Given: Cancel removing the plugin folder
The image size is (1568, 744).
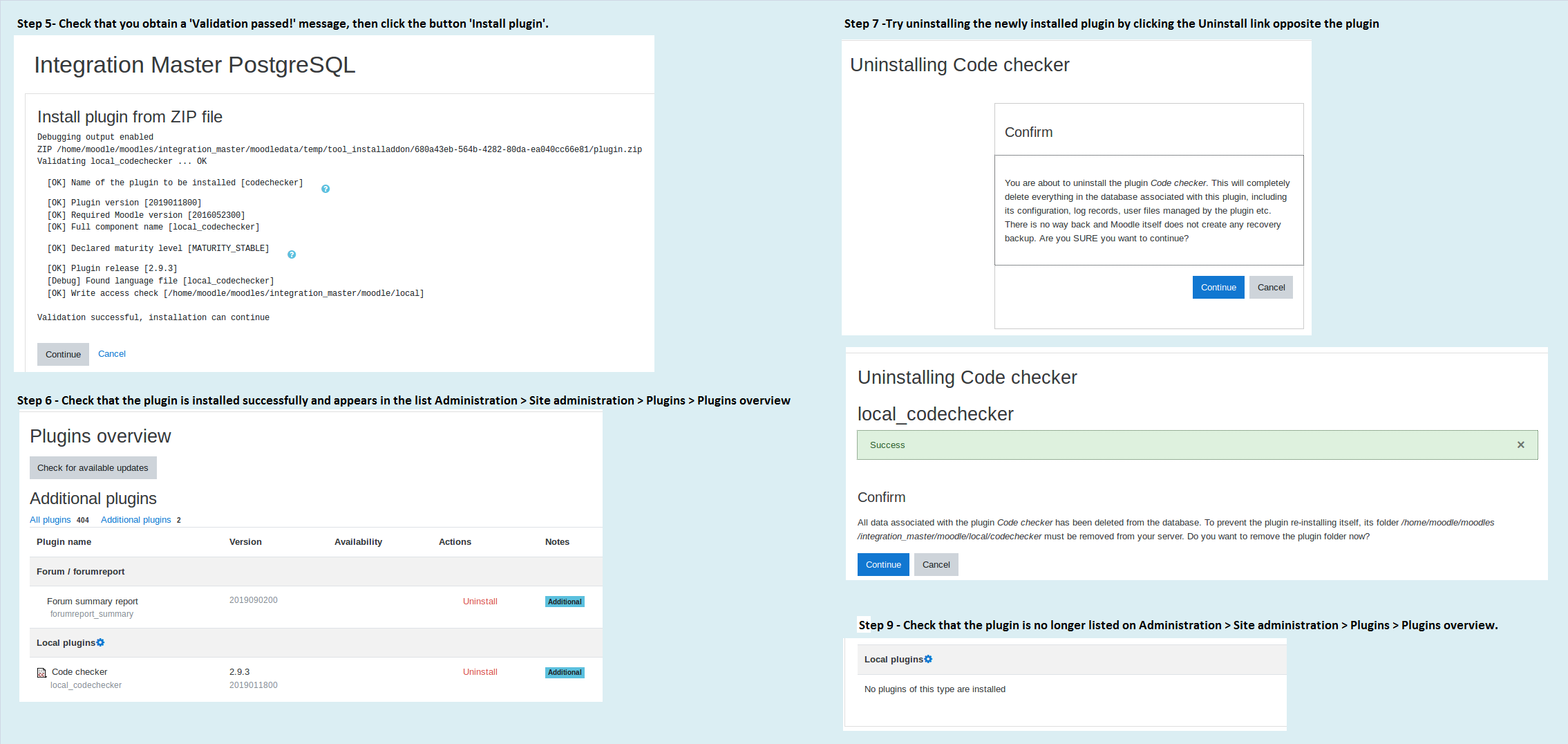Looking at the screenshot, I should click(936, 564).
